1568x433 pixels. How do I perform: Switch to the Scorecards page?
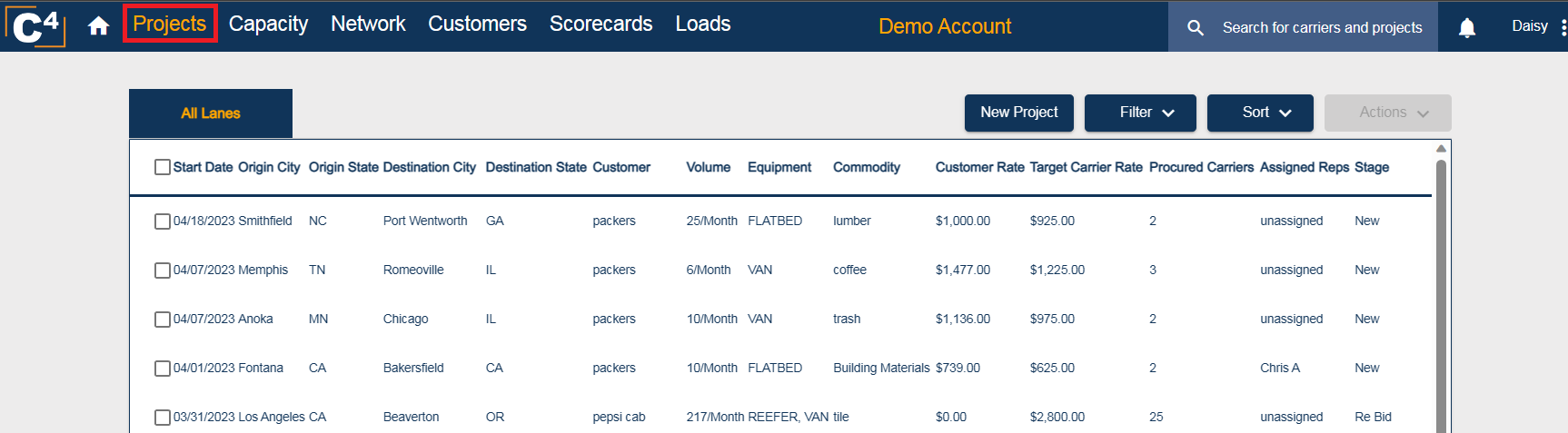point(600,24)
